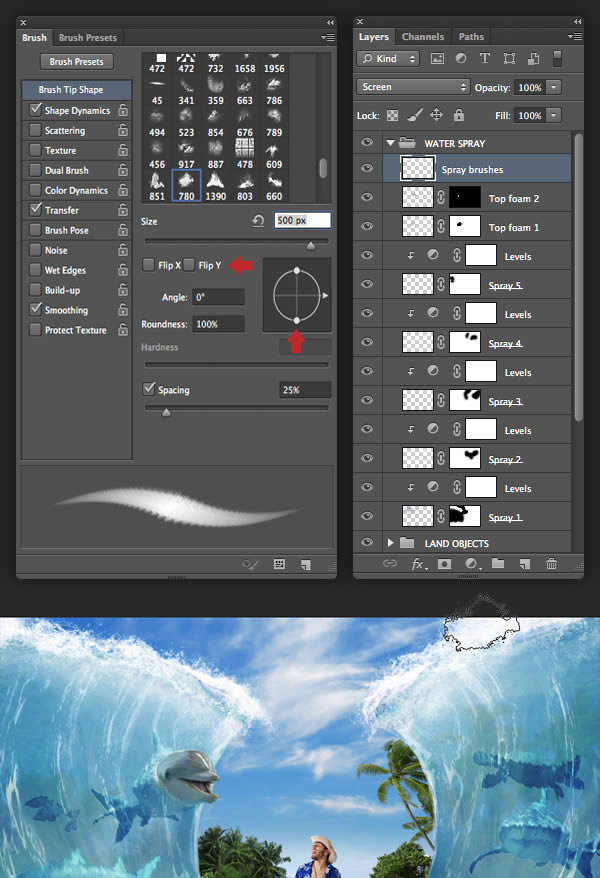This screenshot has width=600, height=878.
Task: Enable Flip Y checkbox
Action: click(189, 264)
